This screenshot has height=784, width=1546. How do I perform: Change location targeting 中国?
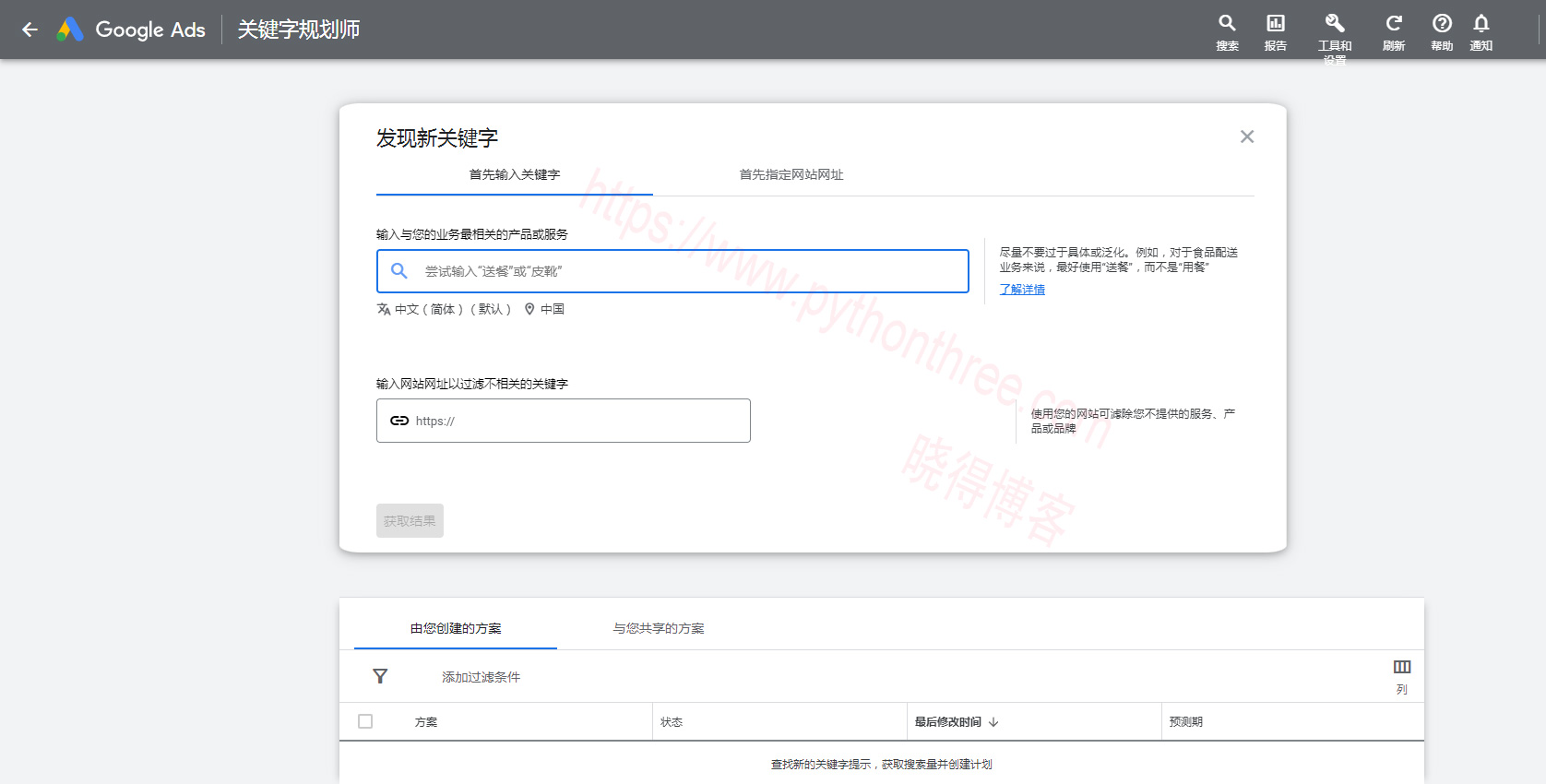[x=544, y=309]
